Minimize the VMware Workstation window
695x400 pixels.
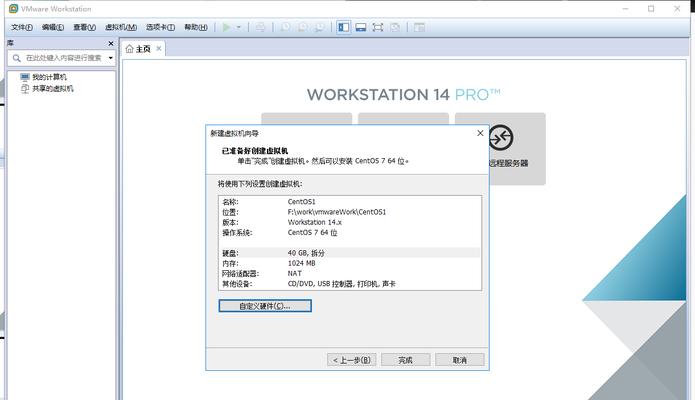(625, 8)
